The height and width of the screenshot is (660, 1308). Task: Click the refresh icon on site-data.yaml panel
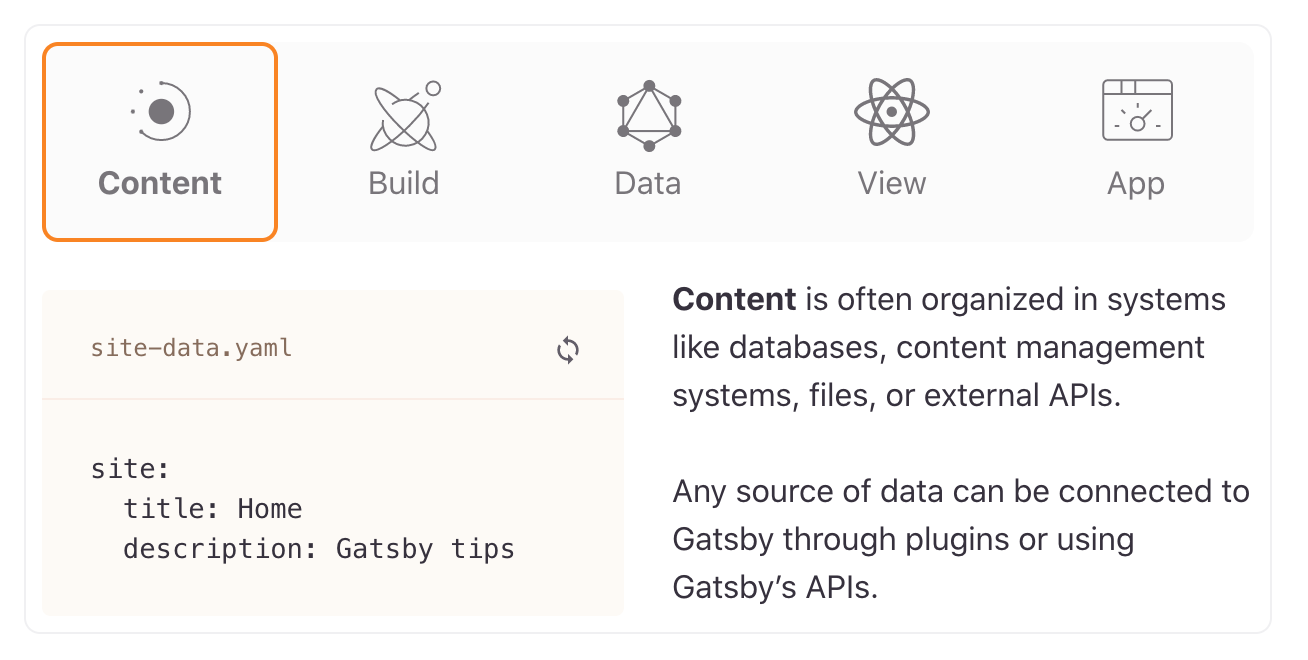[x=568, y=350]
